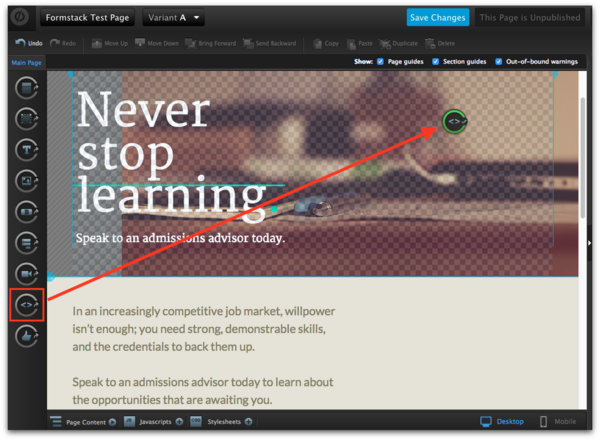Select the Section widget at sidebar top
The width and height of the screenshot is (600, 440).
[27, 88]
